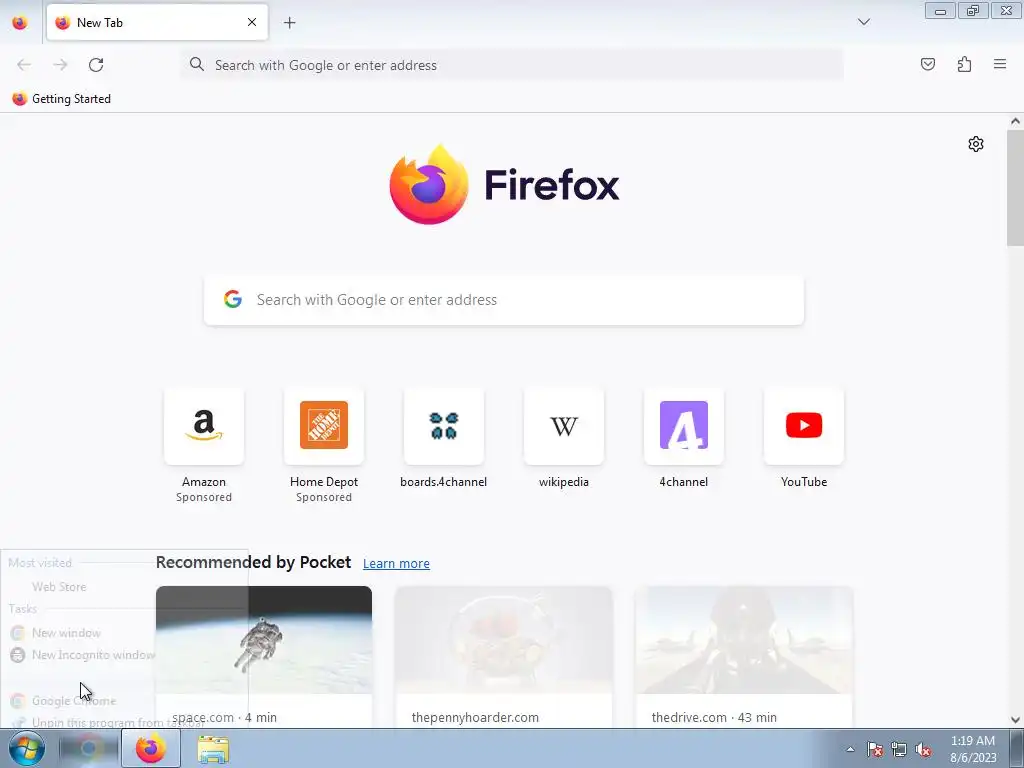The height and width of the screenshot is (768, 1024).
Task: Open the clock showing 1:19 AM
Action: (973, 749)
